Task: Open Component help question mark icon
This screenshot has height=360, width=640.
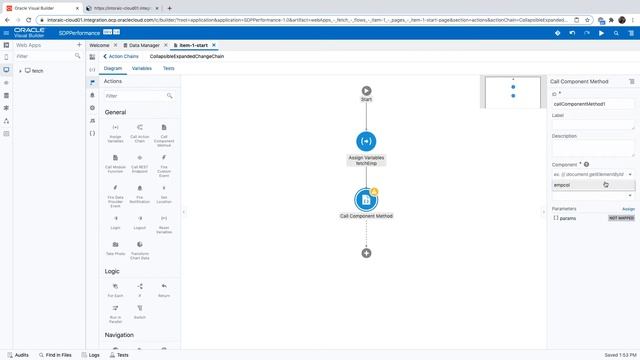Action: 587,164
